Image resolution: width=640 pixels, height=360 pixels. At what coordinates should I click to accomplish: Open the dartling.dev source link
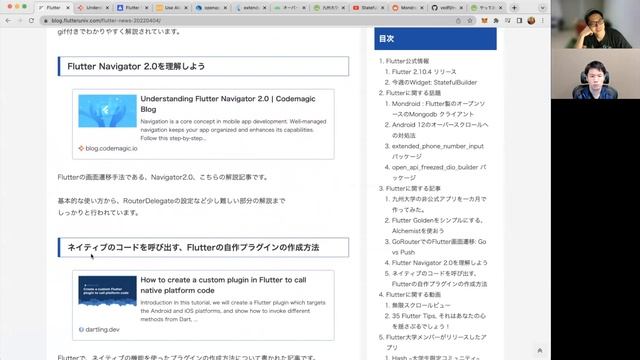pyautogui.click(x=102, y=329)
